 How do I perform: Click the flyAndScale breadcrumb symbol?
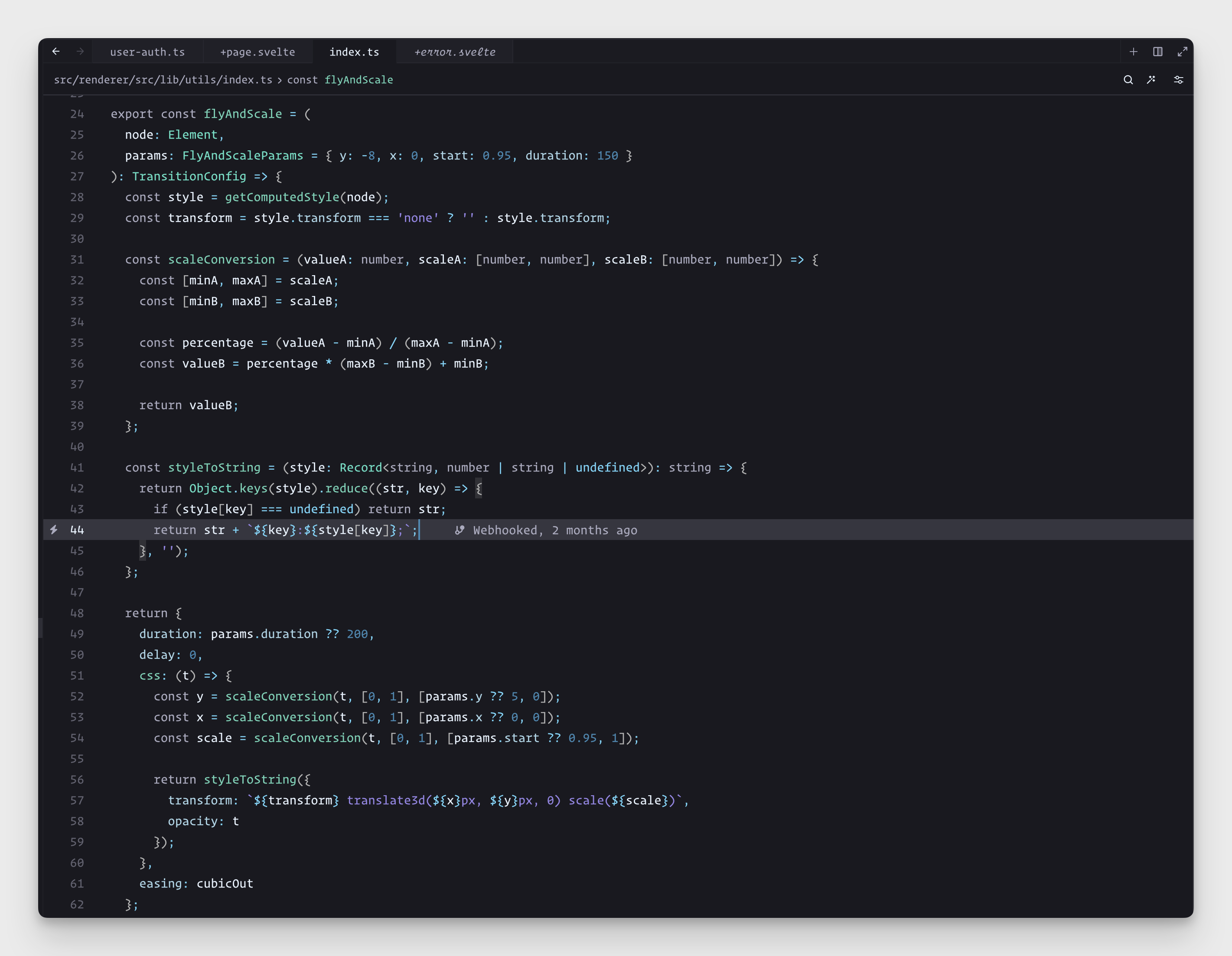[359, 80]
